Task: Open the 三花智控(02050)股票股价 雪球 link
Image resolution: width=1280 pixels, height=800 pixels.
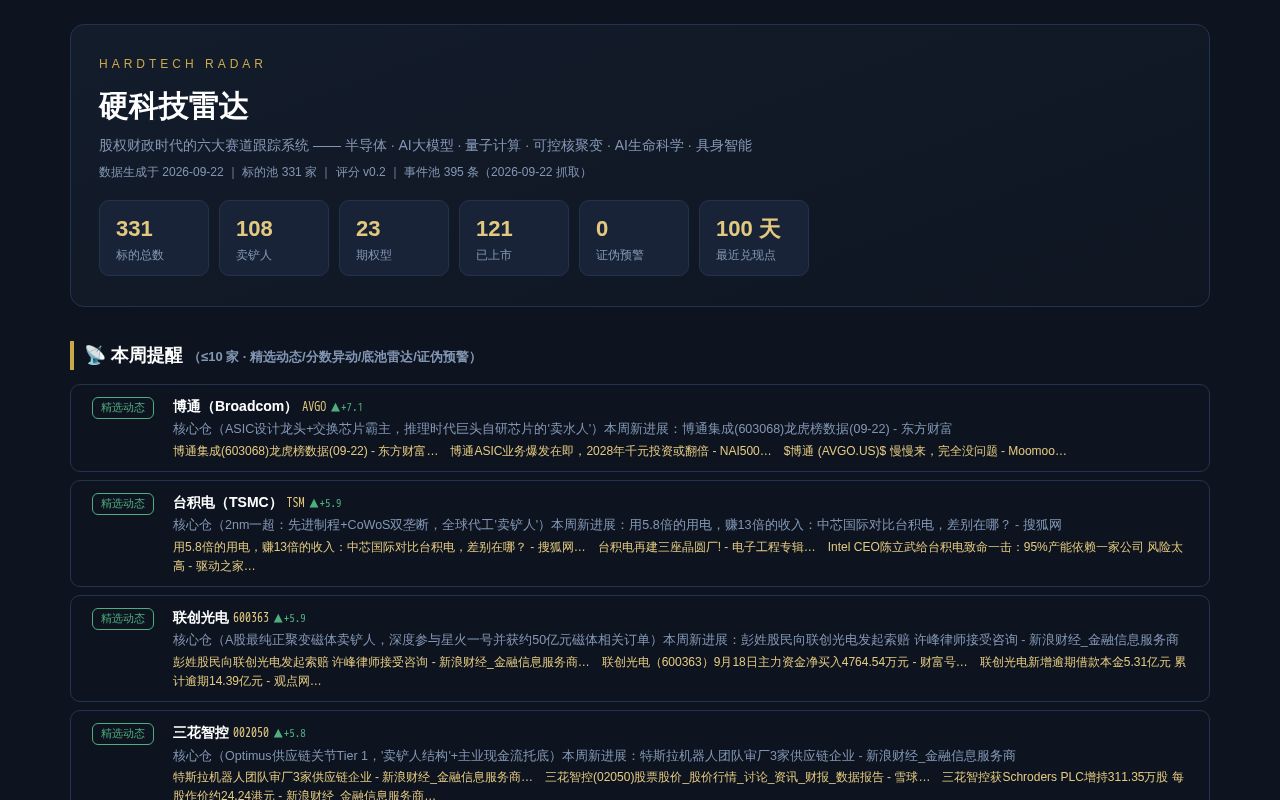Action: [x=737, y=777]
